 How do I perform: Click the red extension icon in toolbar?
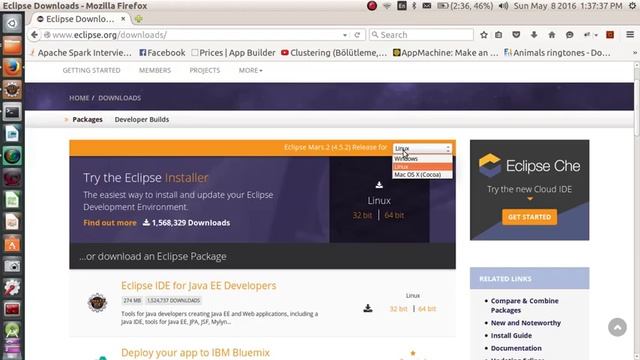coord(610,35)
